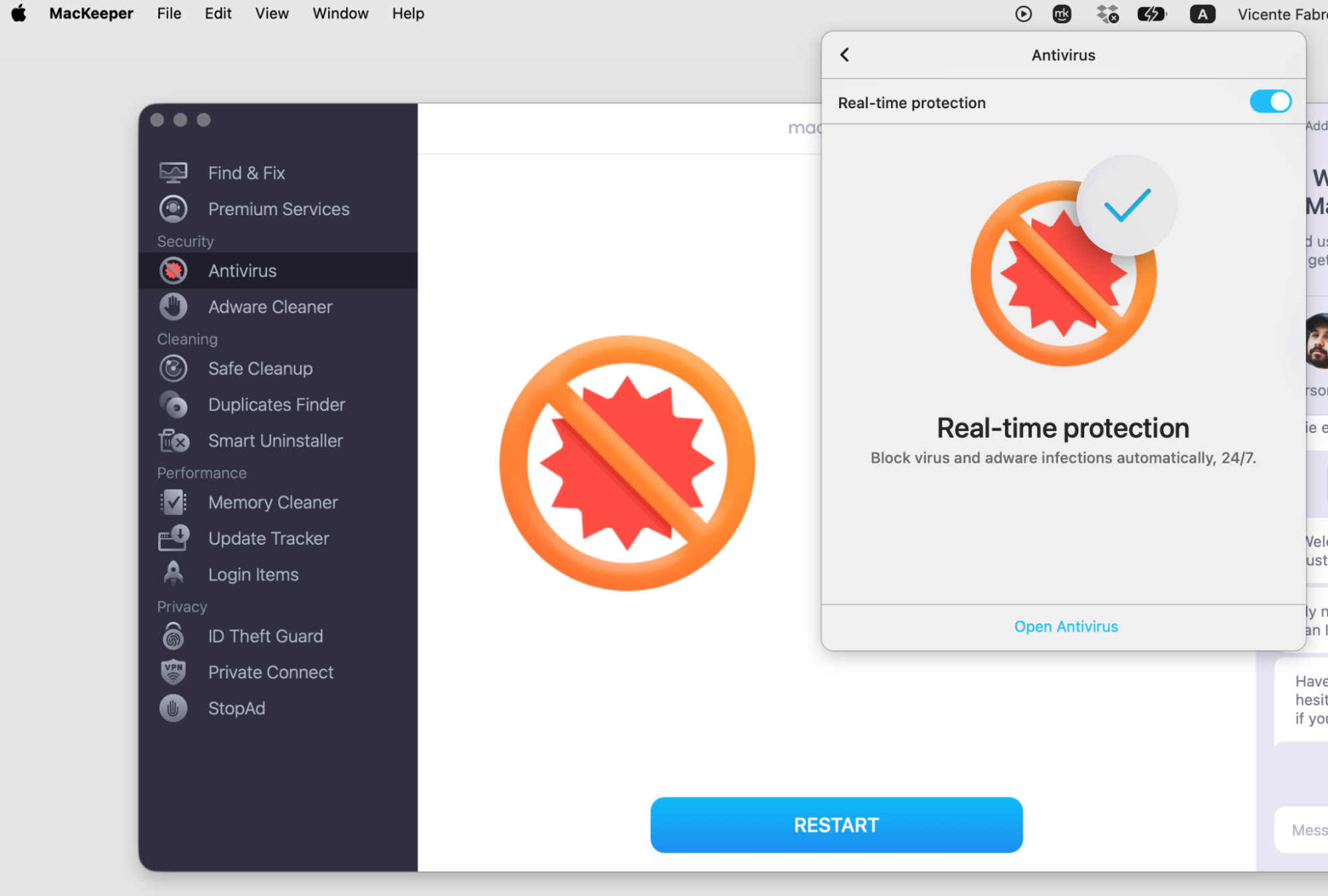Select Antivirus label in sidebar

[242, 270]
